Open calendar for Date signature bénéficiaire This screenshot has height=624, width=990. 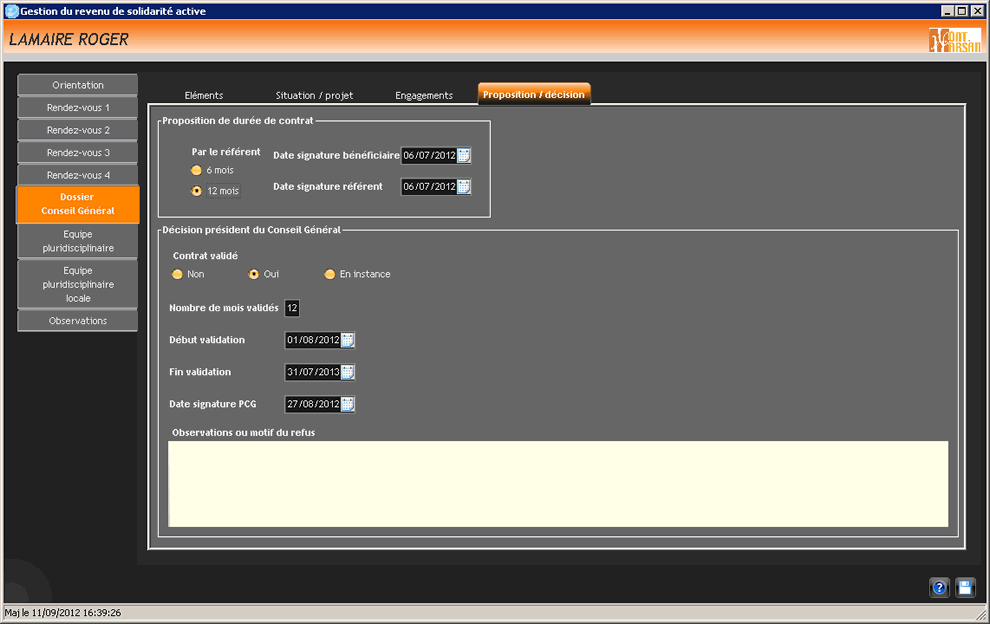pos(464,155)
